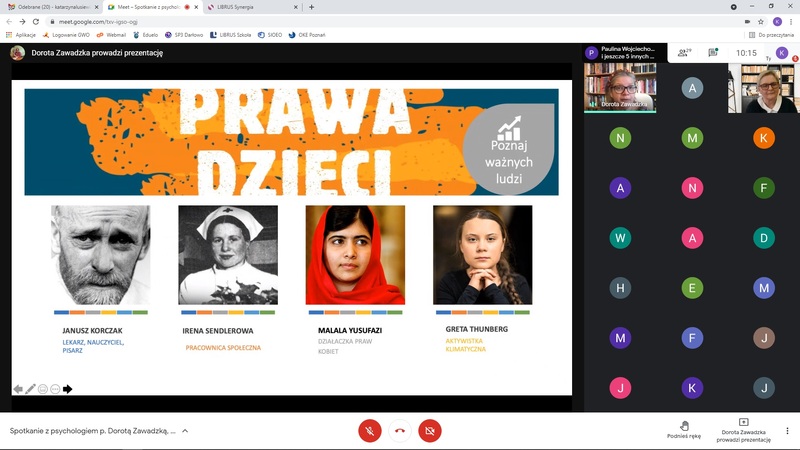Select the pen tool in presentation controls

30,389
